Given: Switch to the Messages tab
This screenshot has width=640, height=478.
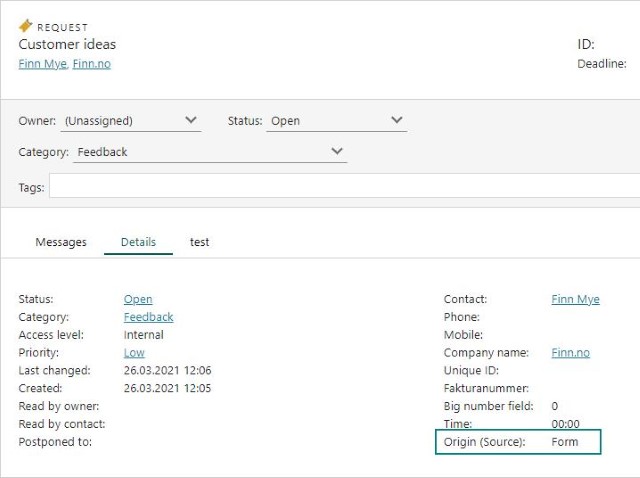Looking at the screenshot, I should coord(61,242).
